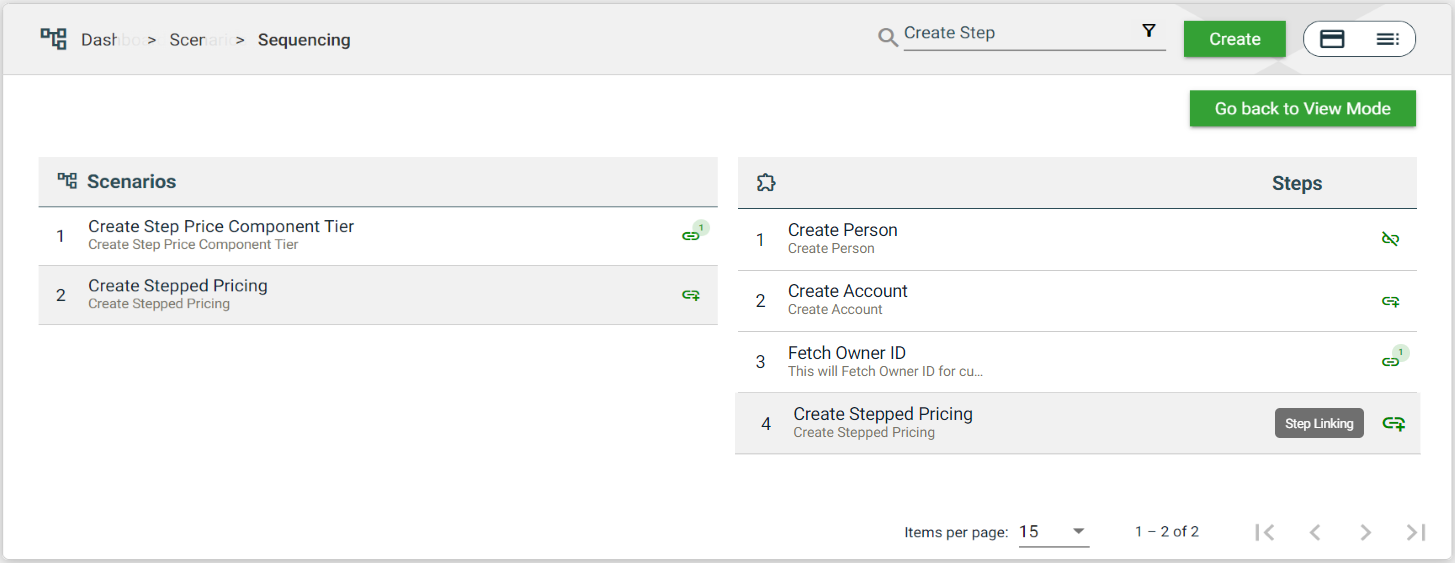Click Go back to View Mode
Viewport: 1455px width, 563px height.
point(1302,109)
